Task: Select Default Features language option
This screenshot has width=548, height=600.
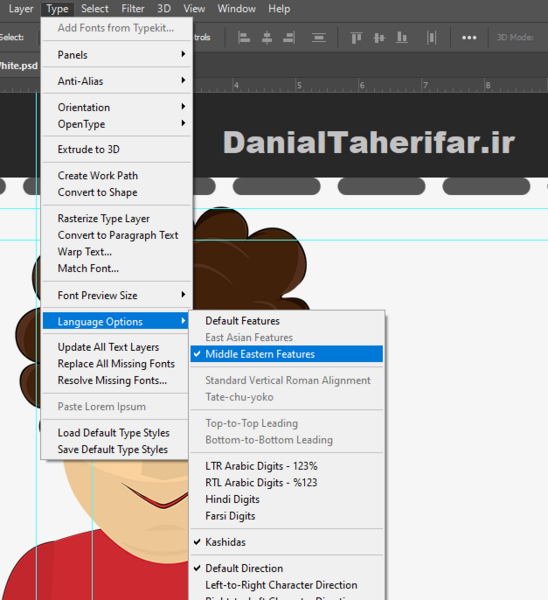Action: pos(287,321)
